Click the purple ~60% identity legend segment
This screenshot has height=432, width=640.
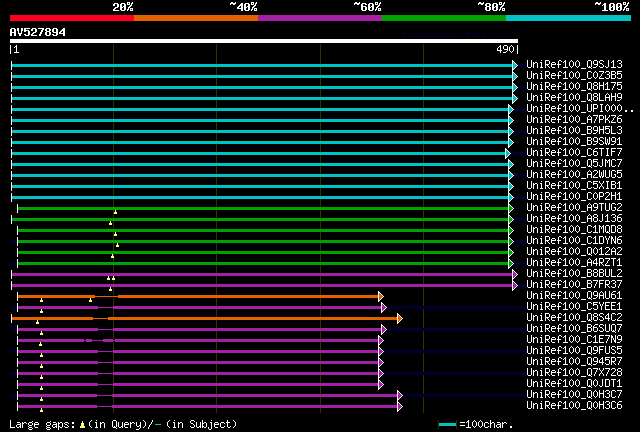pos(320,18)
